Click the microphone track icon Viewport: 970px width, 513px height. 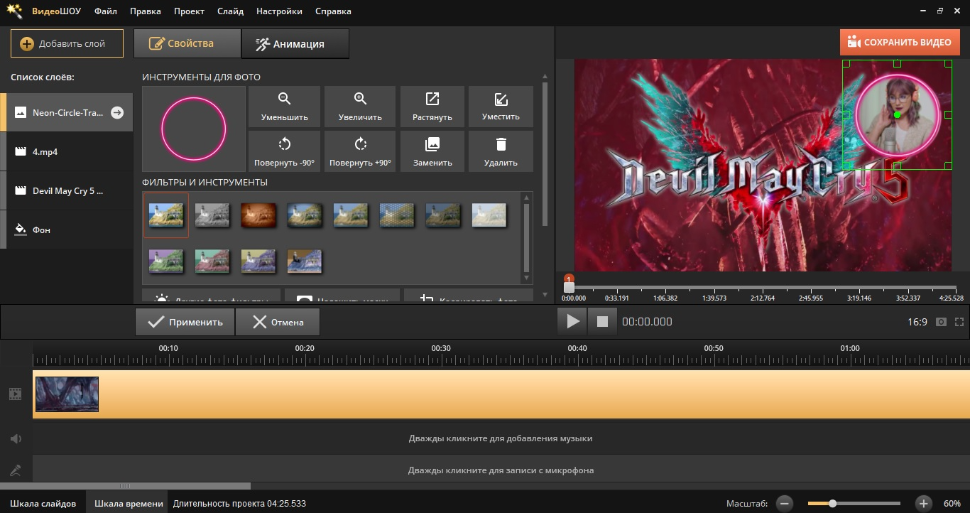coord(15,470)
